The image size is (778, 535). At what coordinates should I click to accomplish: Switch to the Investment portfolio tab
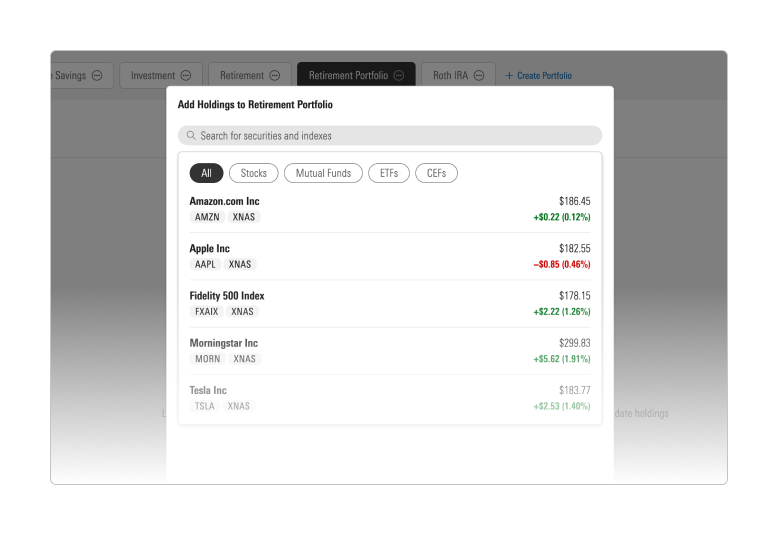(152, 75)
